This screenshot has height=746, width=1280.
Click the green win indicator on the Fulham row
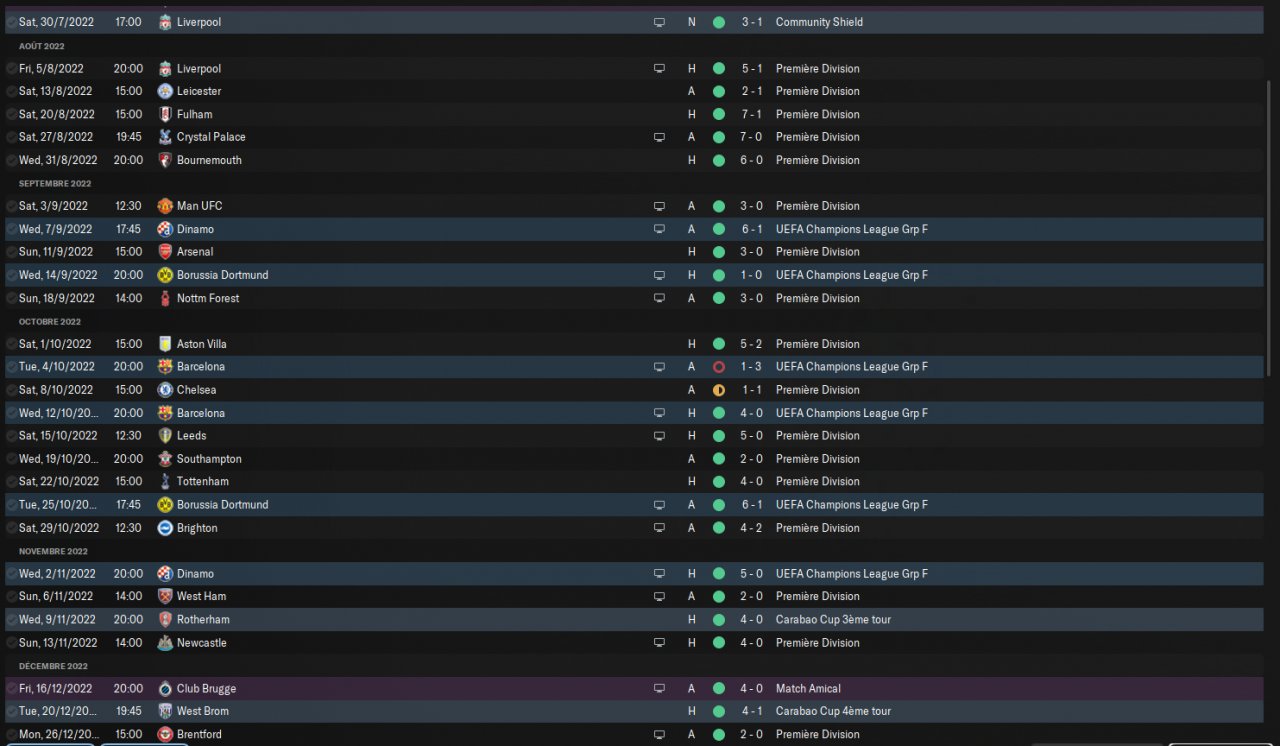(x=718, y=114)
